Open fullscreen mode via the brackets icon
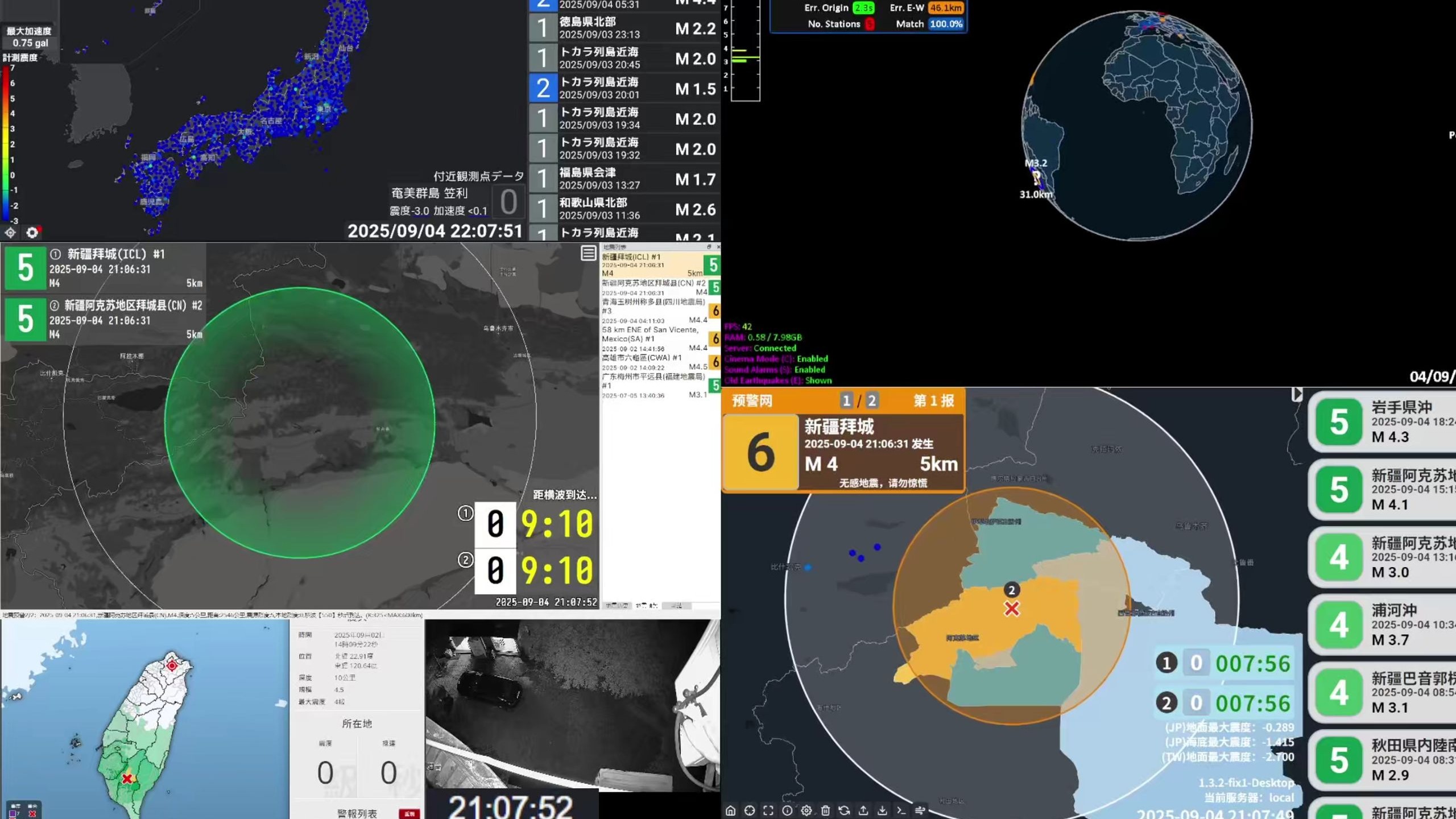Screen dimensions: 1456x819 coord(768,812)
